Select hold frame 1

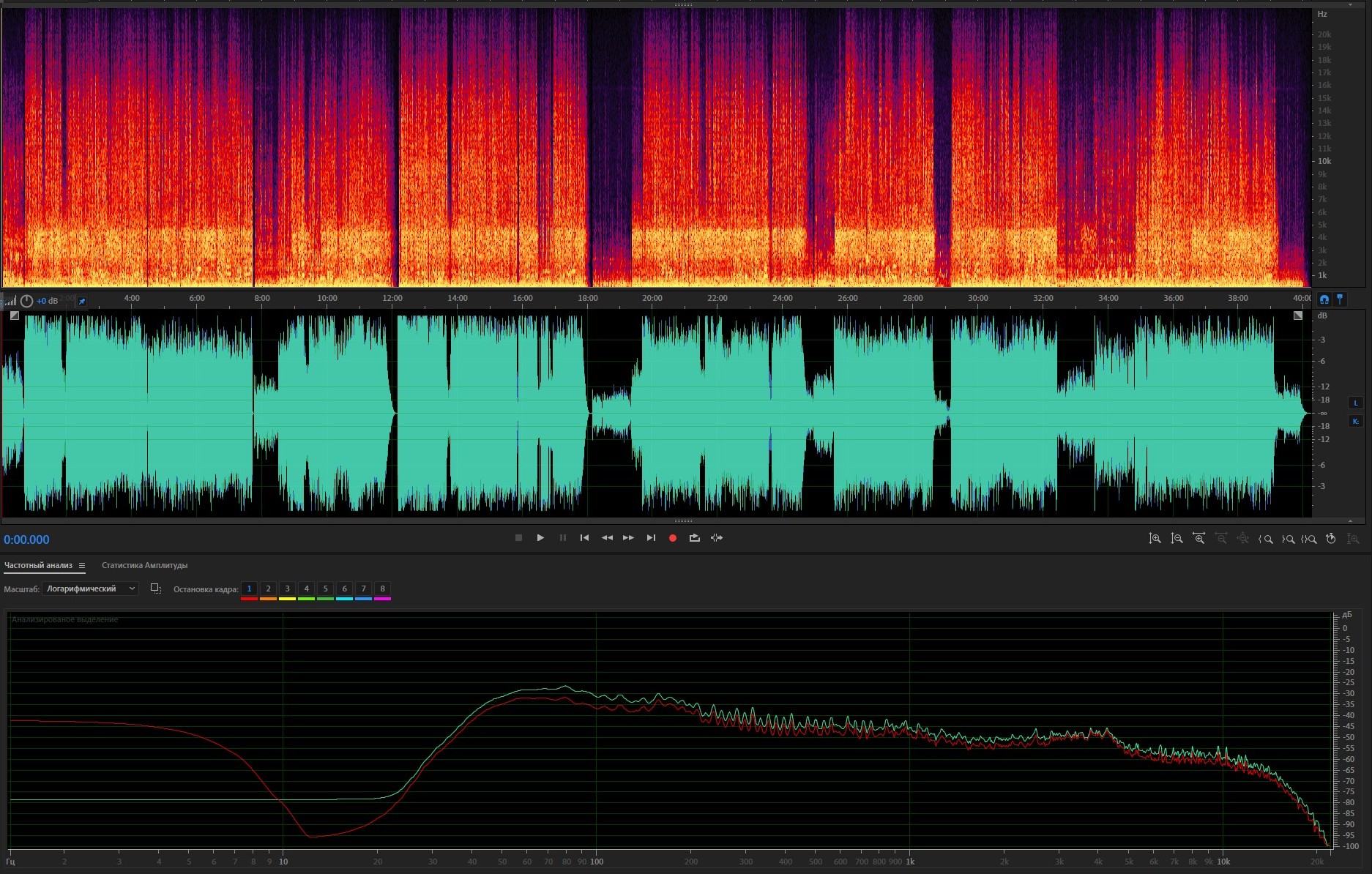point(249,589)
